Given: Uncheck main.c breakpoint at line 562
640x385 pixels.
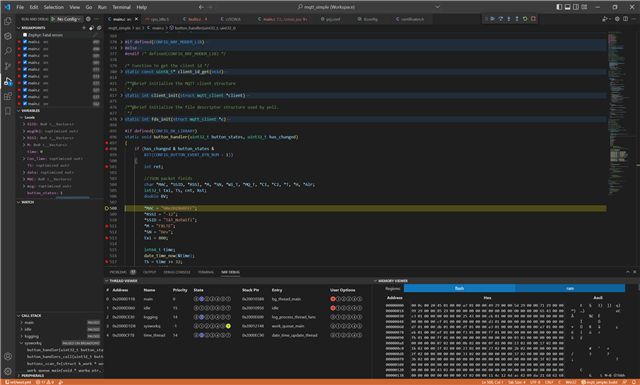Looking at the screenshot, I should pos(25,104).
